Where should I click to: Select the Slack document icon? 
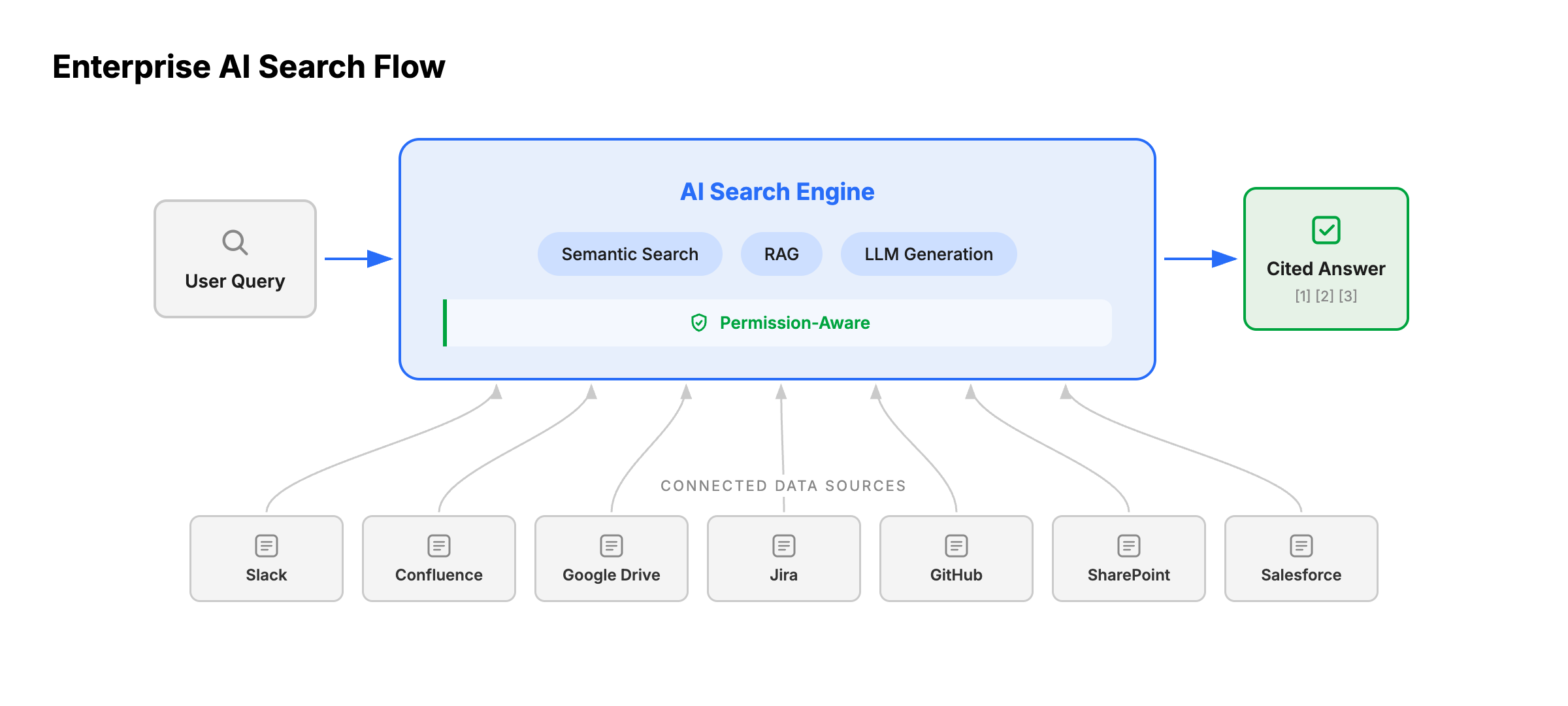[266, 545]
